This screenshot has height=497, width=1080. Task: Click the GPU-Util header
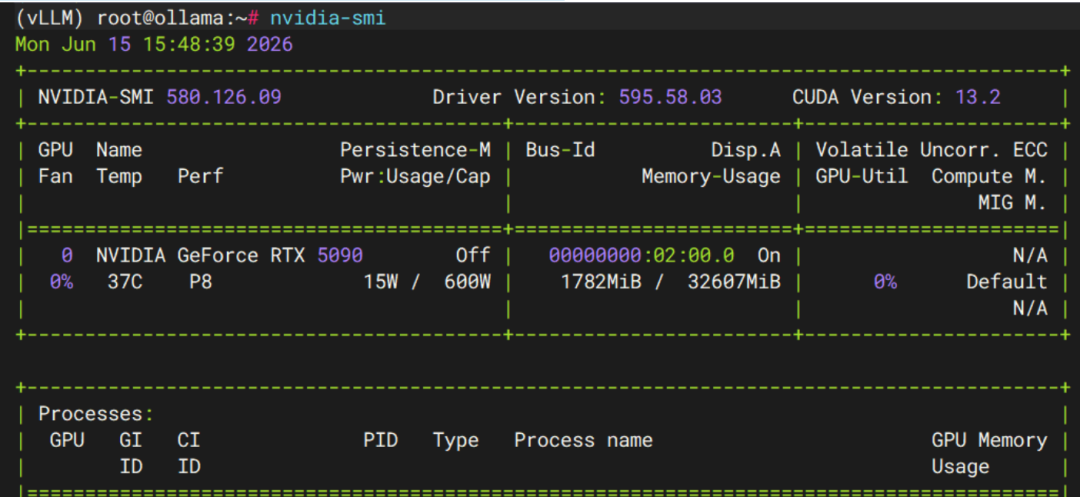pyautogui.click(x=862, y=177)
